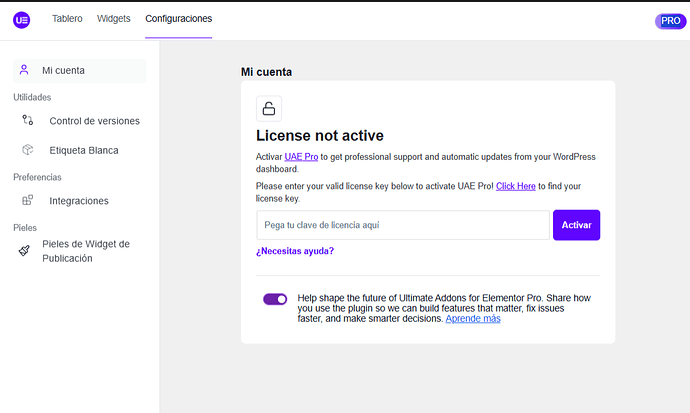Follow the Click Here license link

pyautogui.click(x=516, y=186)
